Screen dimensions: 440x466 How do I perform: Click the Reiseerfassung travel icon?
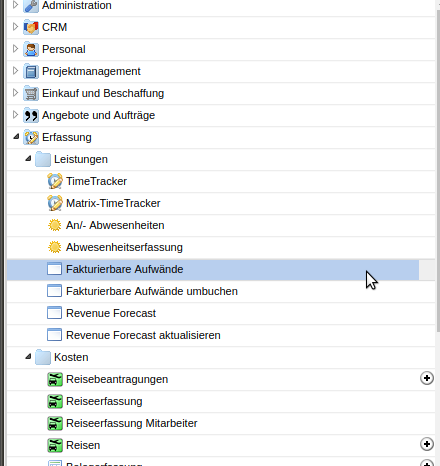coord(55,401)
